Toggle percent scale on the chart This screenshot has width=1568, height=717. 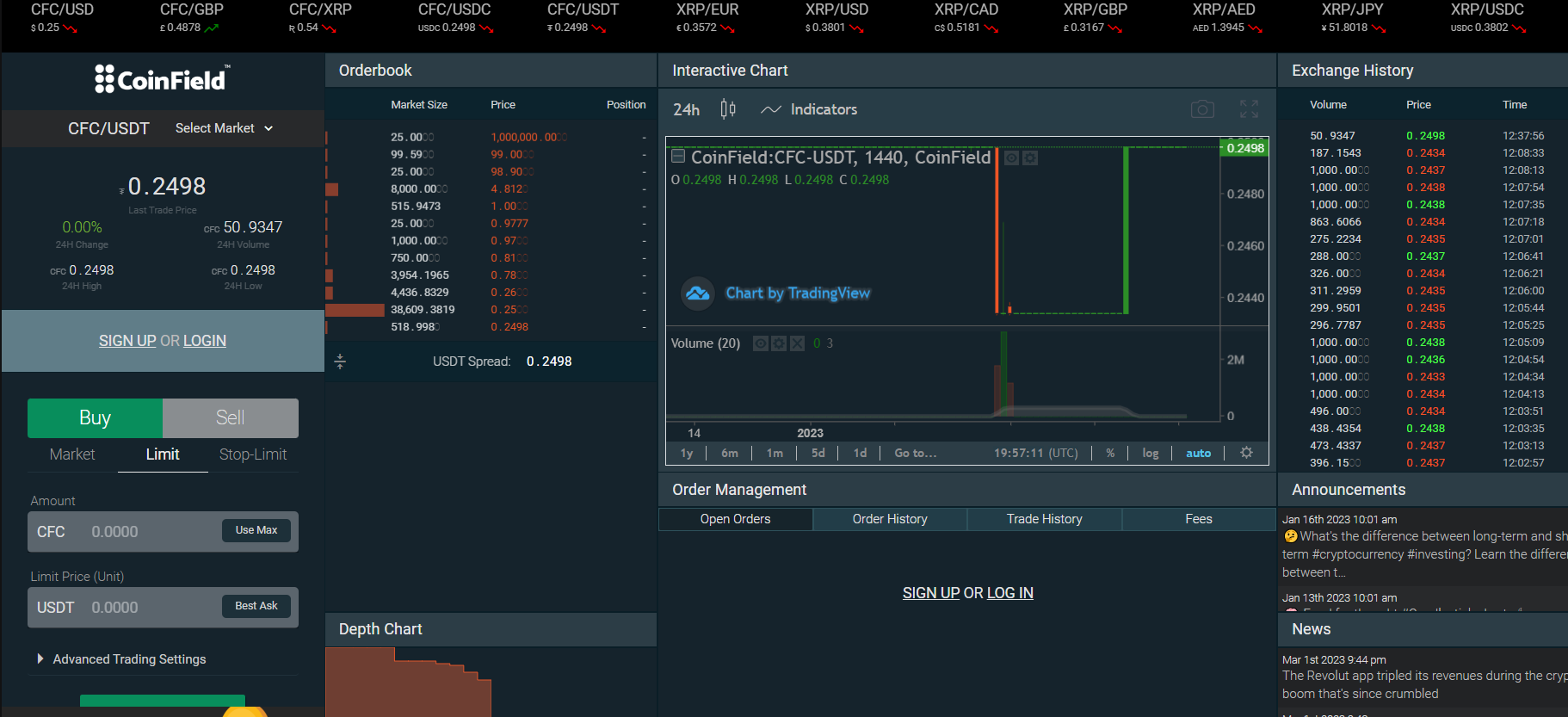tap(1110, 453)
